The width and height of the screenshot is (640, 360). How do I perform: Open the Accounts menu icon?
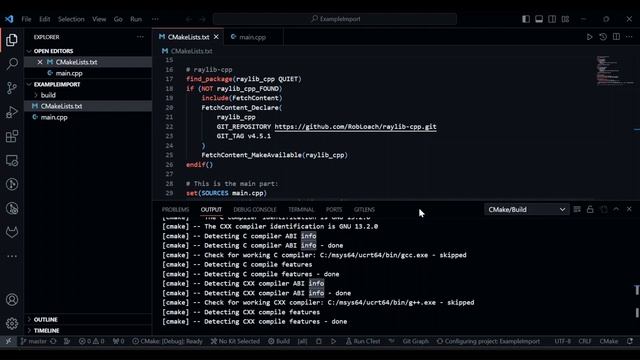12,300
